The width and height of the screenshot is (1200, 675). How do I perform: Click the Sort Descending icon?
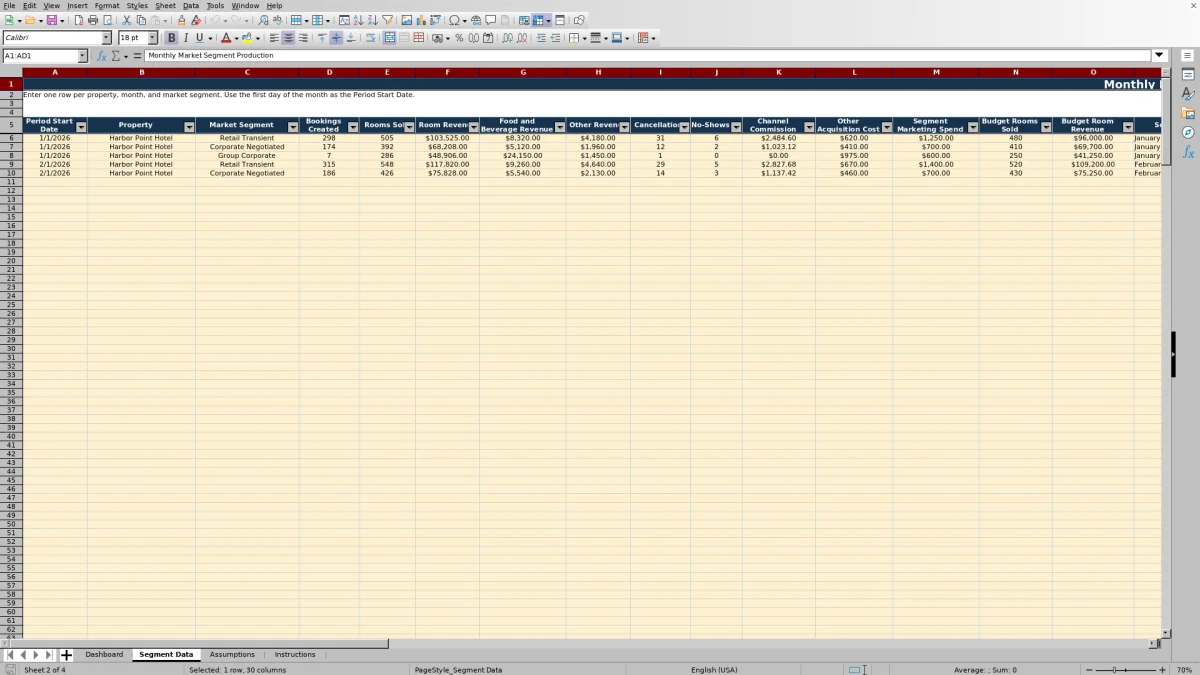(x=372, y=20)
